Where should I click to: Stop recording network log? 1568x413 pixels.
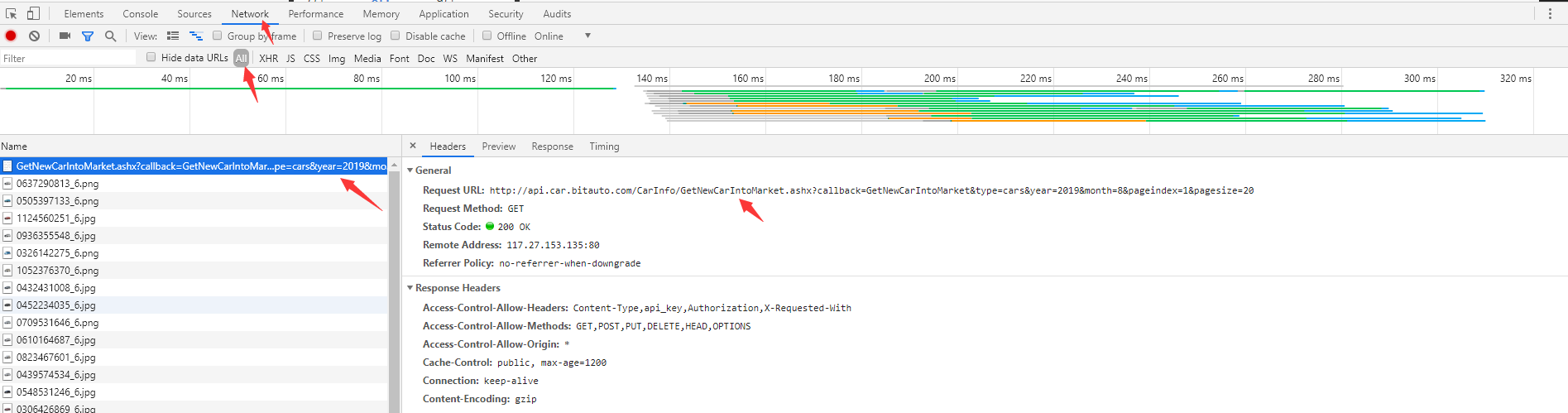coord(11,36)
